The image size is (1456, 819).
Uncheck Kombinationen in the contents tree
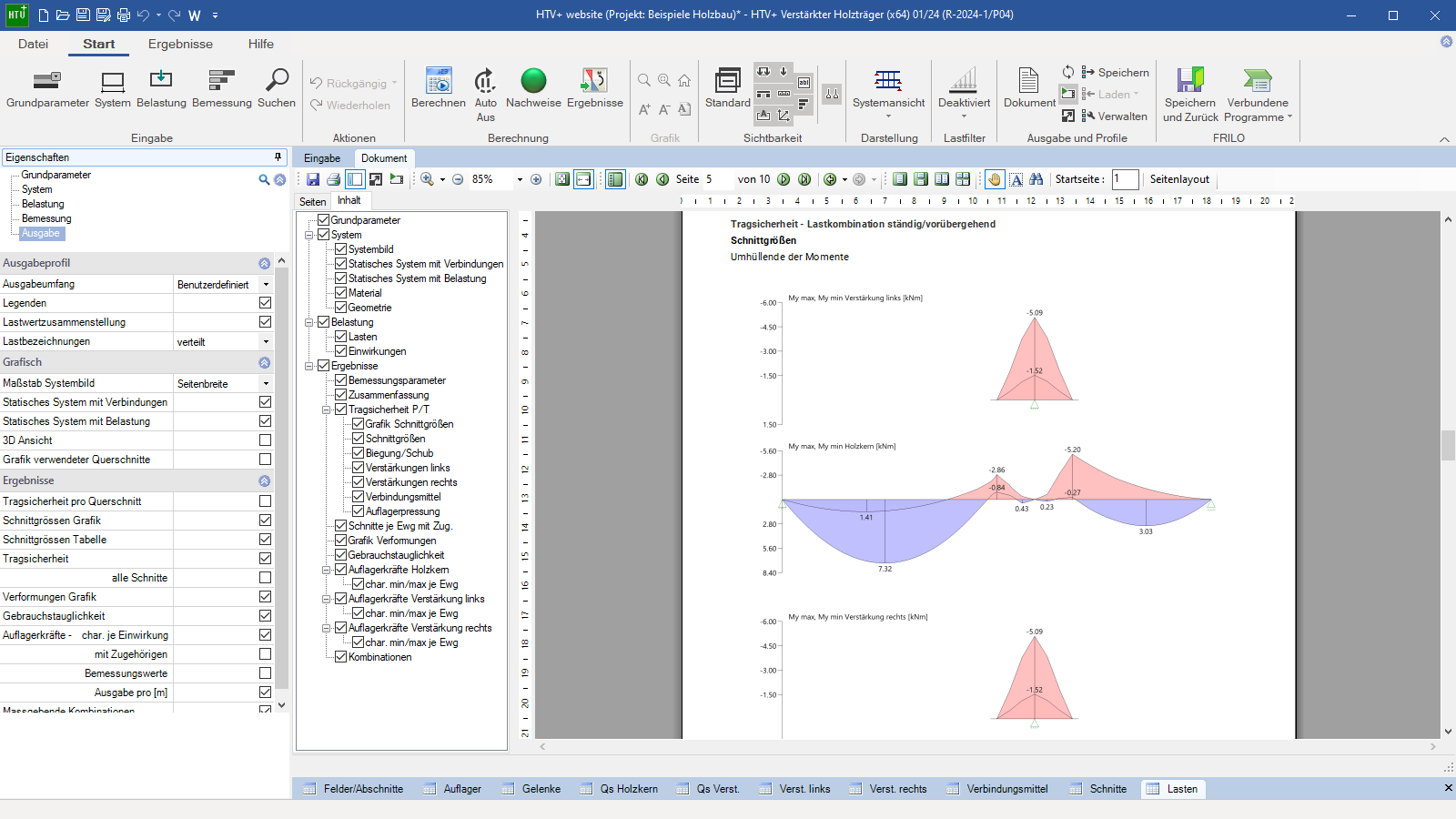[x=340, y=656]
